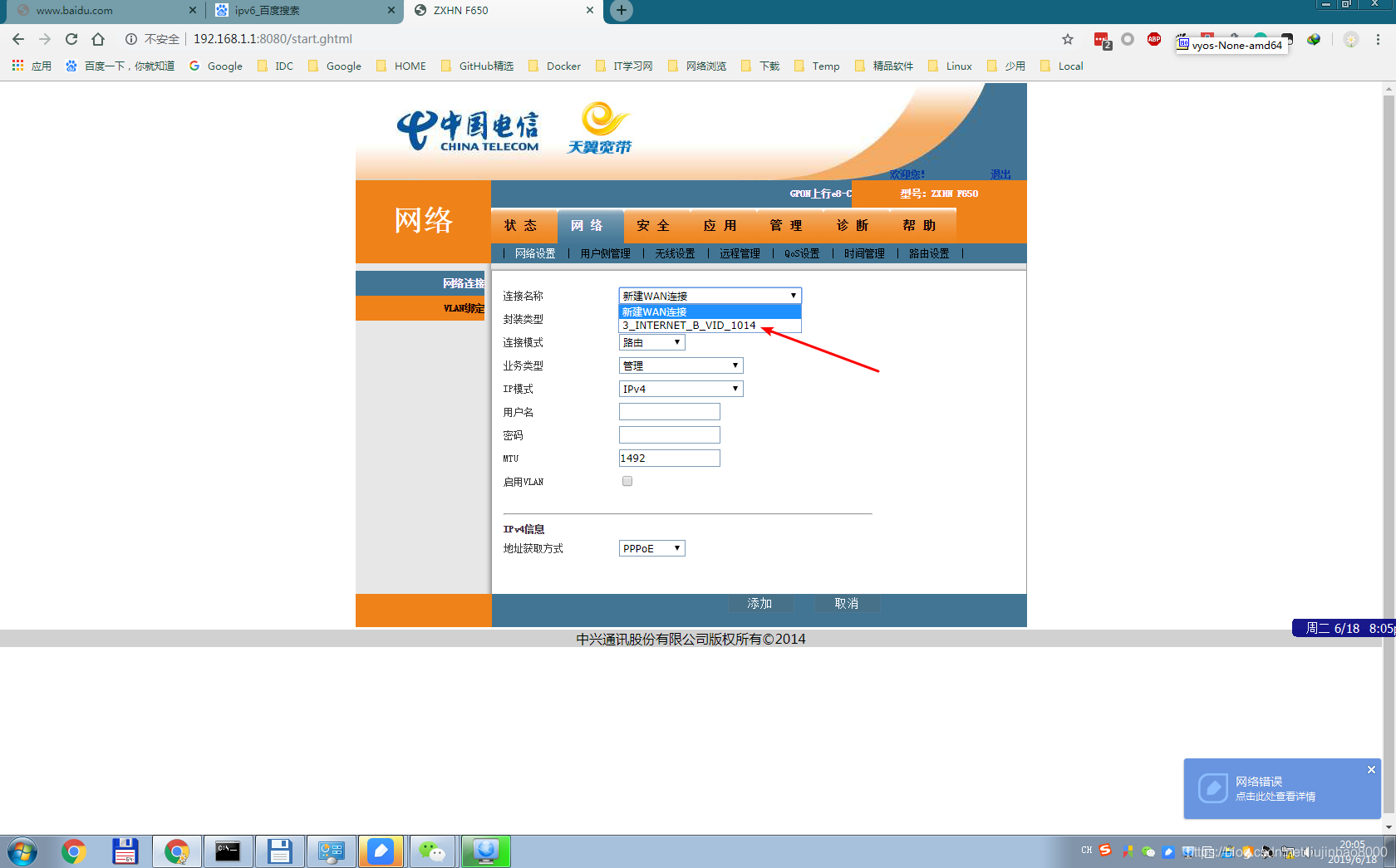Click the password input field

pos(670,435)
